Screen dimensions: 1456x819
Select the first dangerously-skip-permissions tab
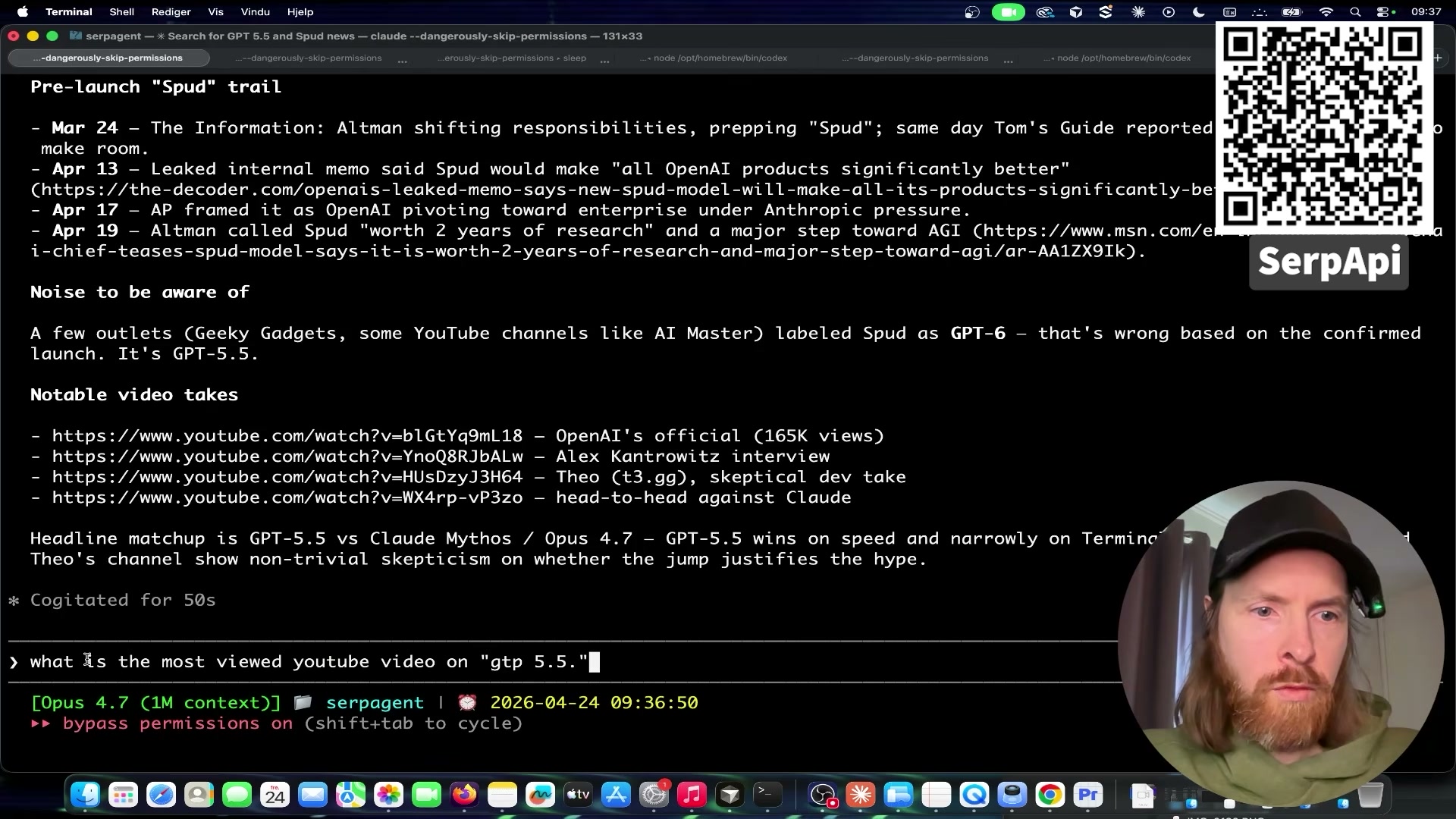click(108, 58)
